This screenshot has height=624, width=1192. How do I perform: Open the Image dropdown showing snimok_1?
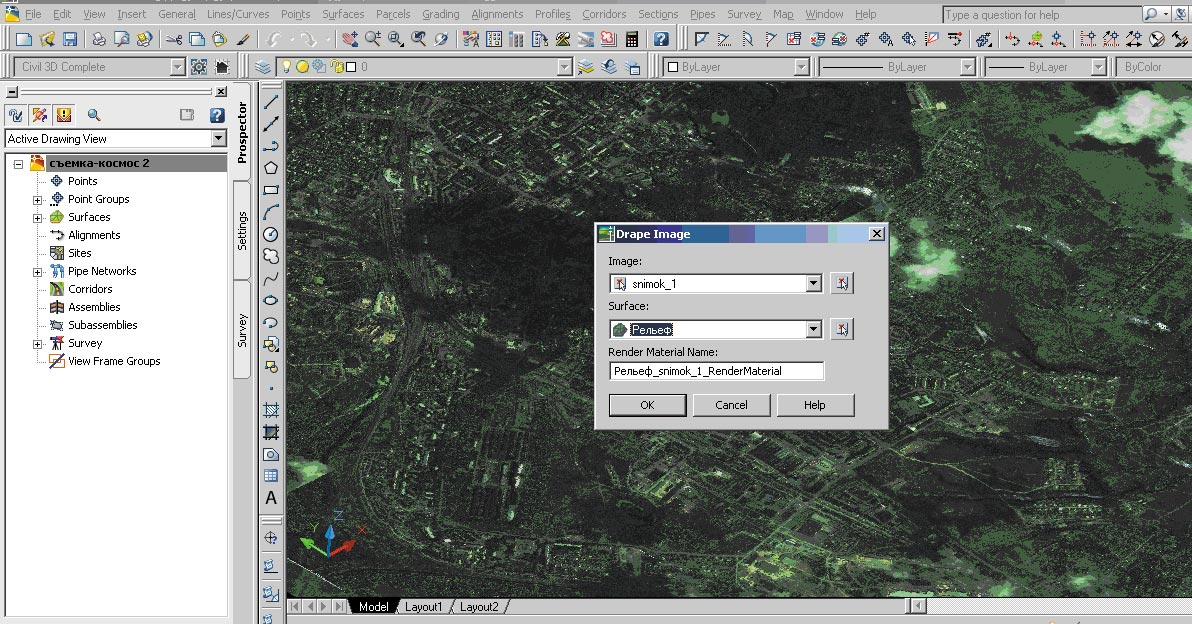pyautogui.click(x=813, y=283)
